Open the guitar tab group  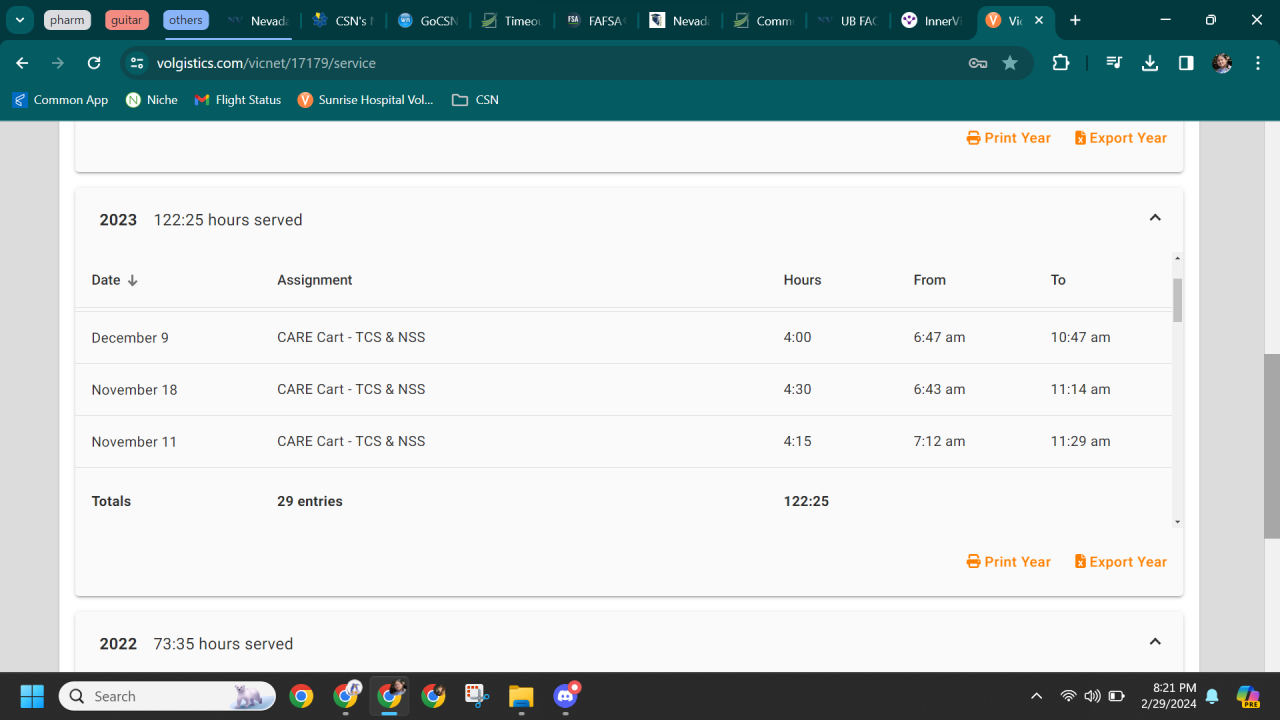(x=127, y=20)
